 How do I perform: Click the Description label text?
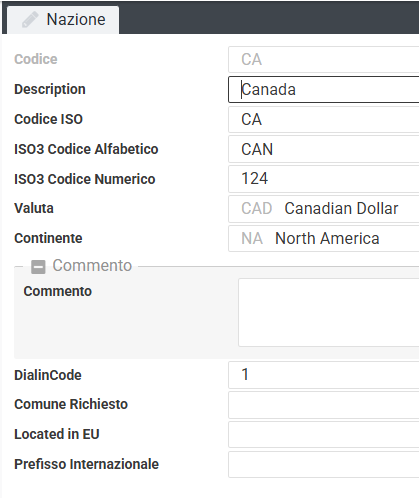tap(50, 89)
